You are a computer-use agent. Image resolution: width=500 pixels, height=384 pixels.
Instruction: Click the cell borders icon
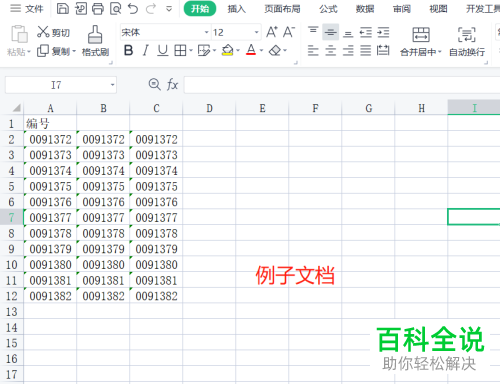click(x=180, y=51)
